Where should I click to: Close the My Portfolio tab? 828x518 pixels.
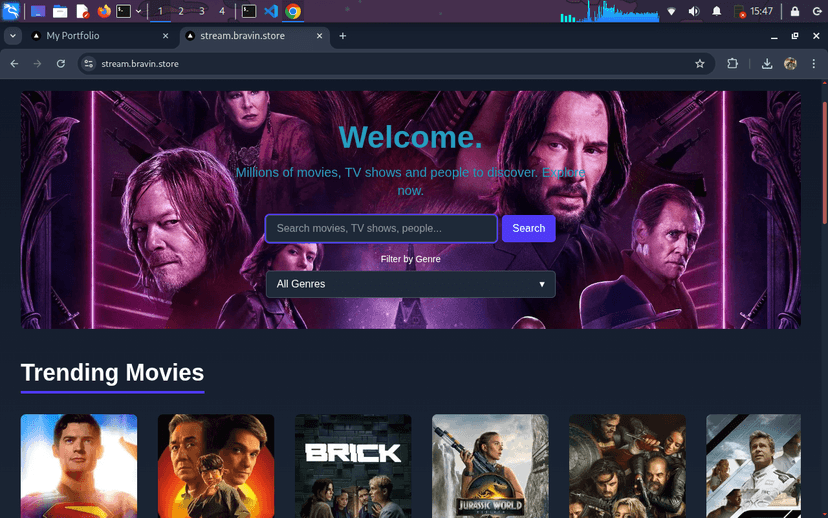[x=165, y=36]
